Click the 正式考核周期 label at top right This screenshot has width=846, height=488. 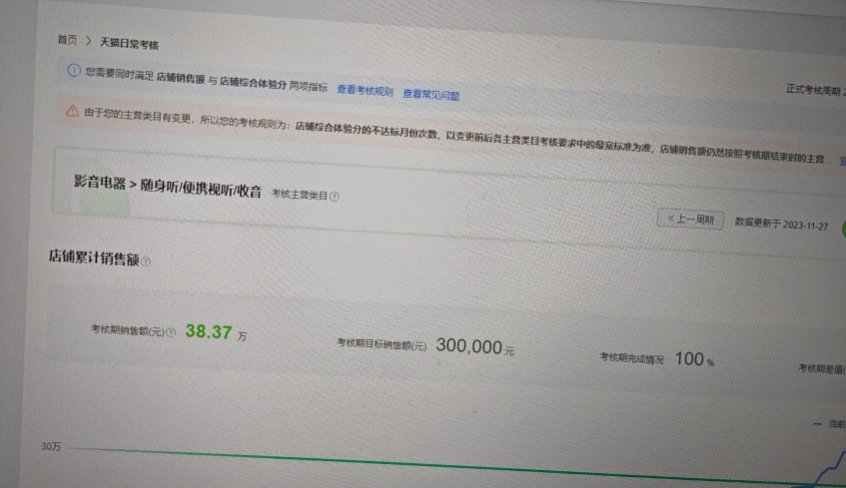click(x=814, y=90)
